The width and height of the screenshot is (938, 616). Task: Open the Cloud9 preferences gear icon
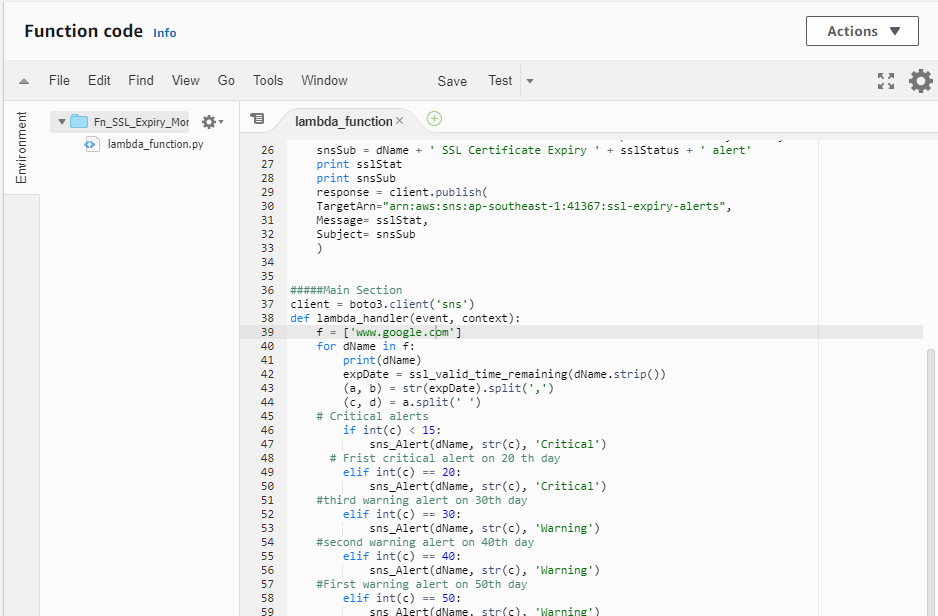(920, 81)
